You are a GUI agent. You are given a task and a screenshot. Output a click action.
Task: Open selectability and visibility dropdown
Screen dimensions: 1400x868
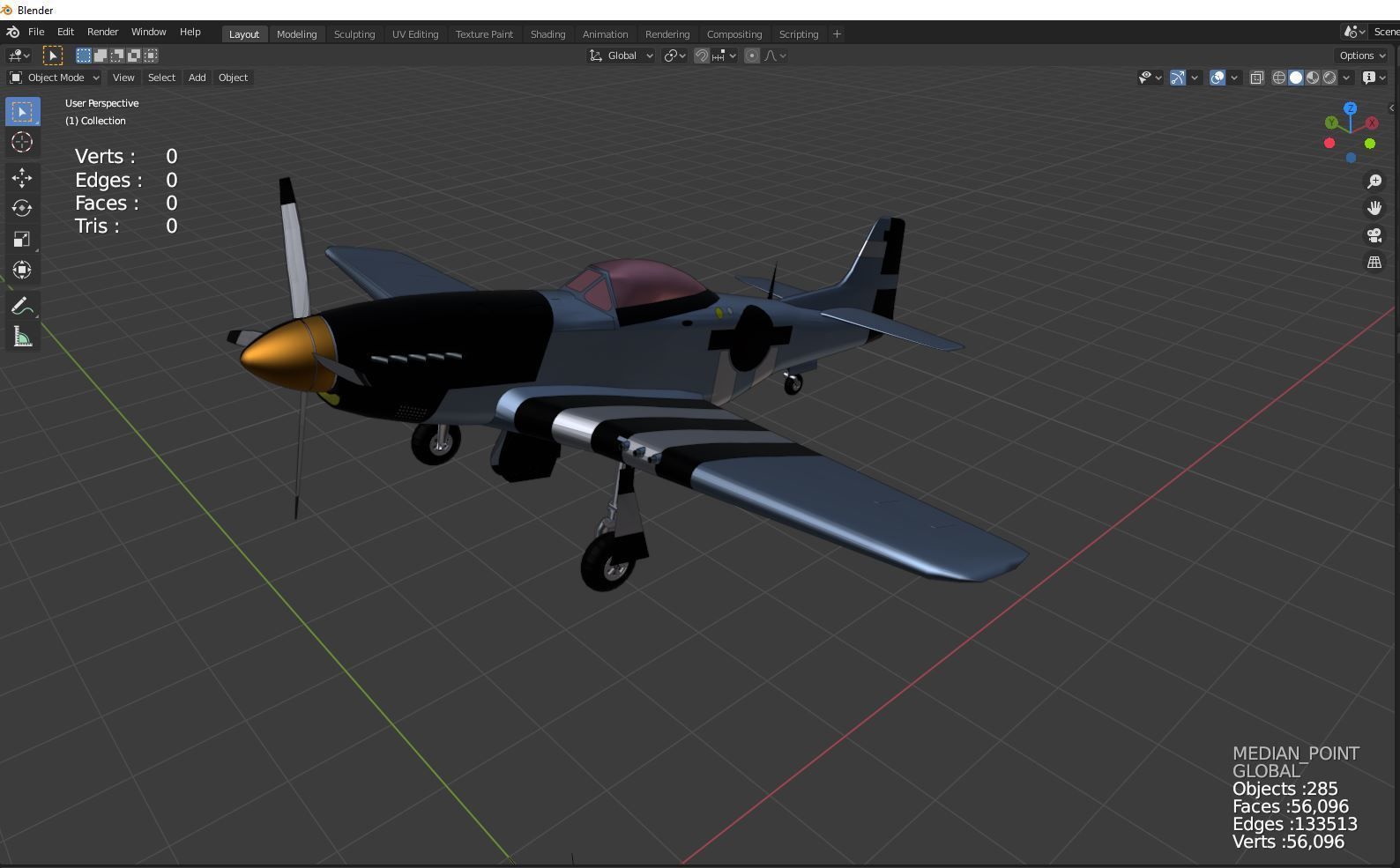1151,78
